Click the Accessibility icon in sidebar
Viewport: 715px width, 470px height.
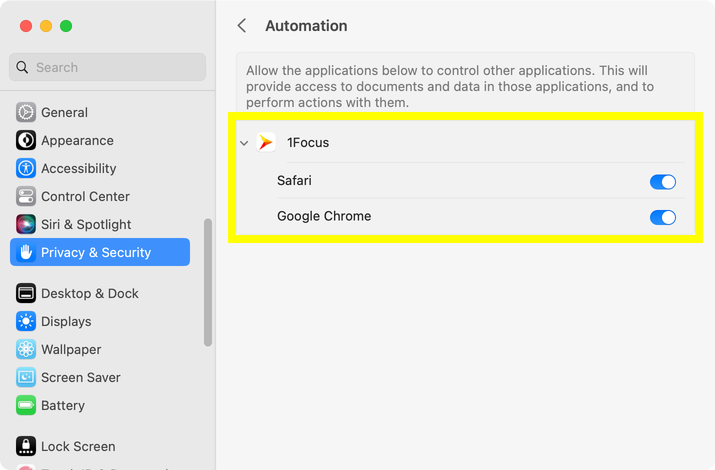(x=26, y=169)
